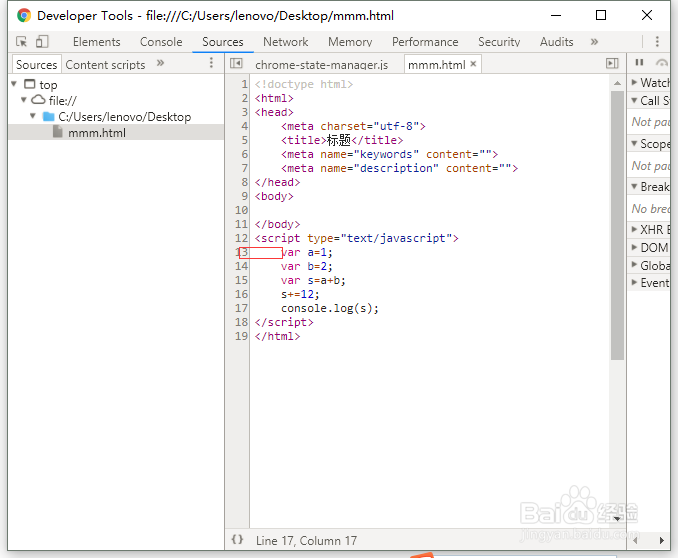Viewport: 678px width, 558px height.
Task: Step over next function call icon
Action: (662, 63)
